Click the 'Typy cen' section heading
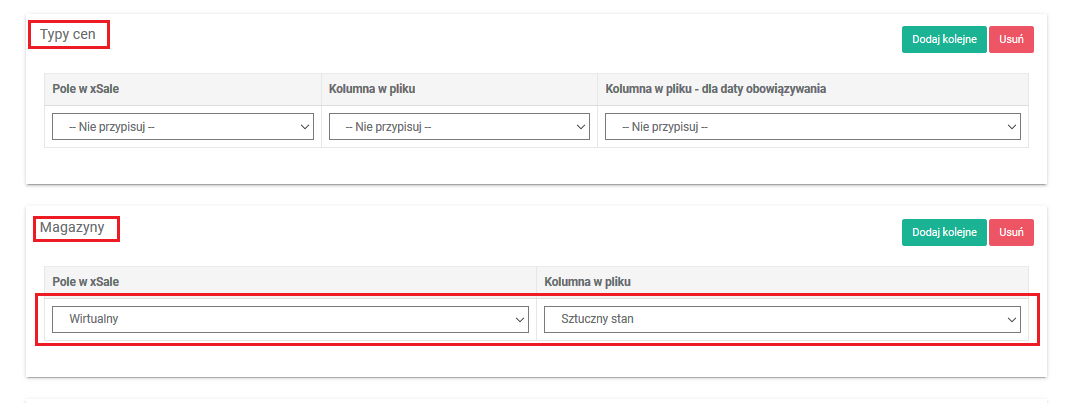 [69, 35]
